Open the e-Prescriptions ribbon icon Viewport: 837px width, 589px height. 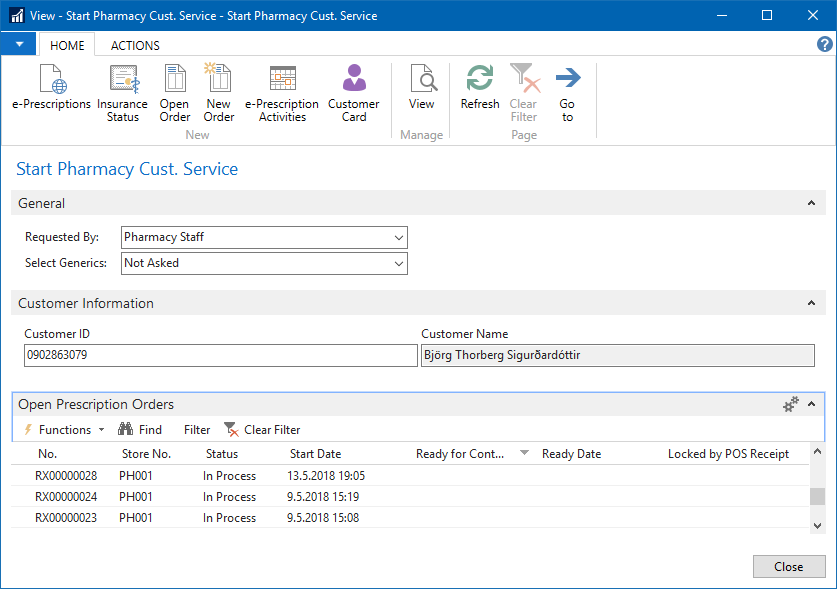click(x=51, y=79)
